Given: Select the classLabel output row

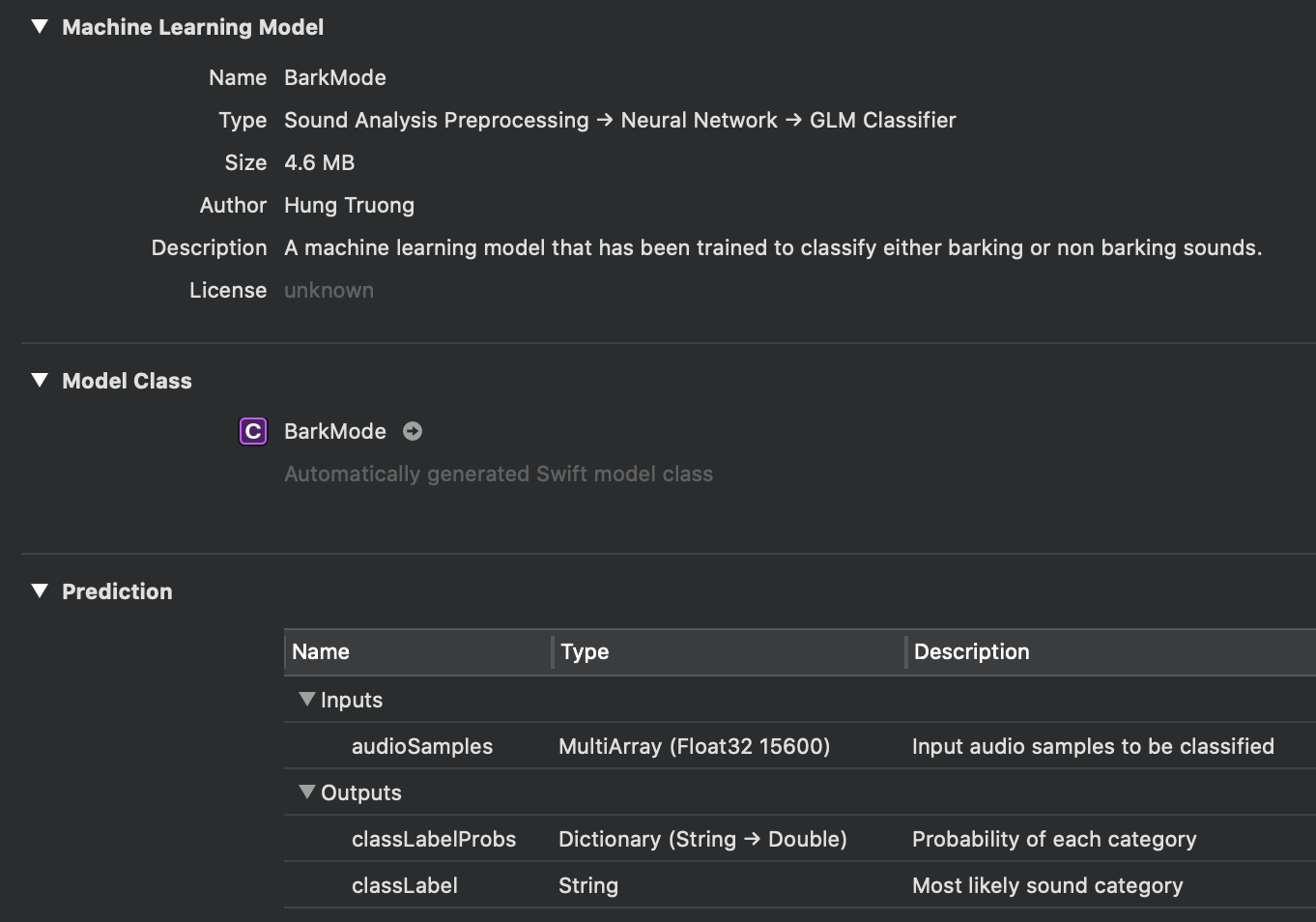Looking at the screenshot, I should pos(800,885).
